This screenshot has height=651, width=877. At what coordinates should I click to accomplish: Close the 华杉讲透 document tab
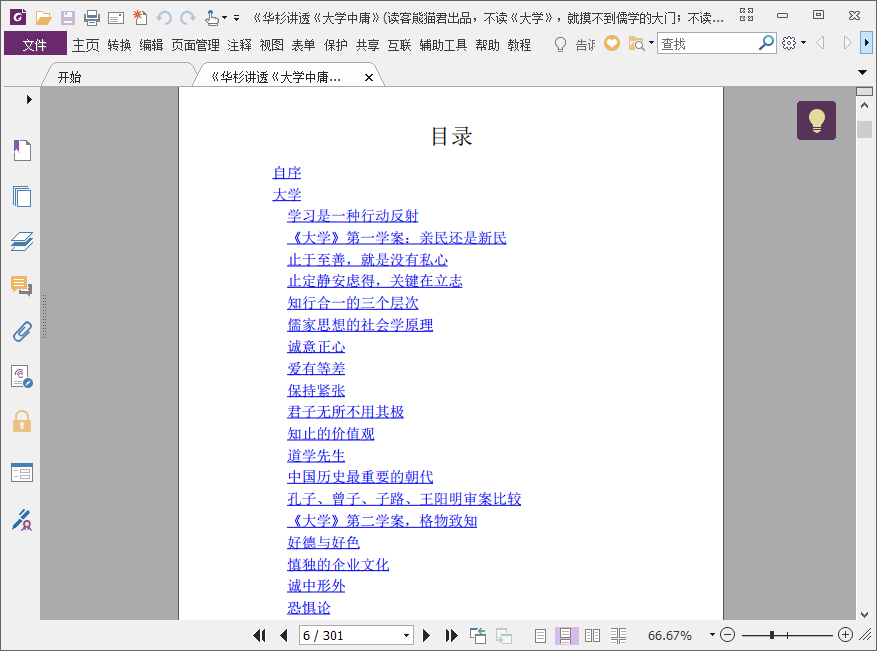pyautogui.click(x=369, y=78)
